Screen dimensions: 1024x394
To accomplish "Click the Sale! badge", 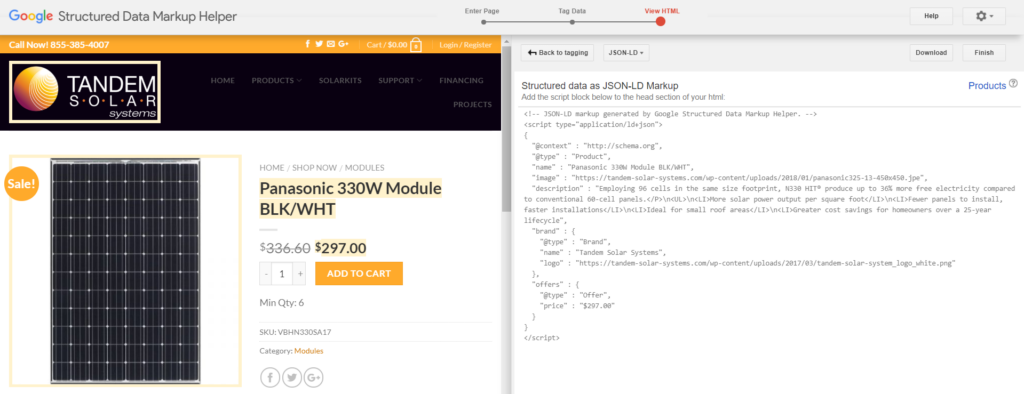I will point(22,184).
